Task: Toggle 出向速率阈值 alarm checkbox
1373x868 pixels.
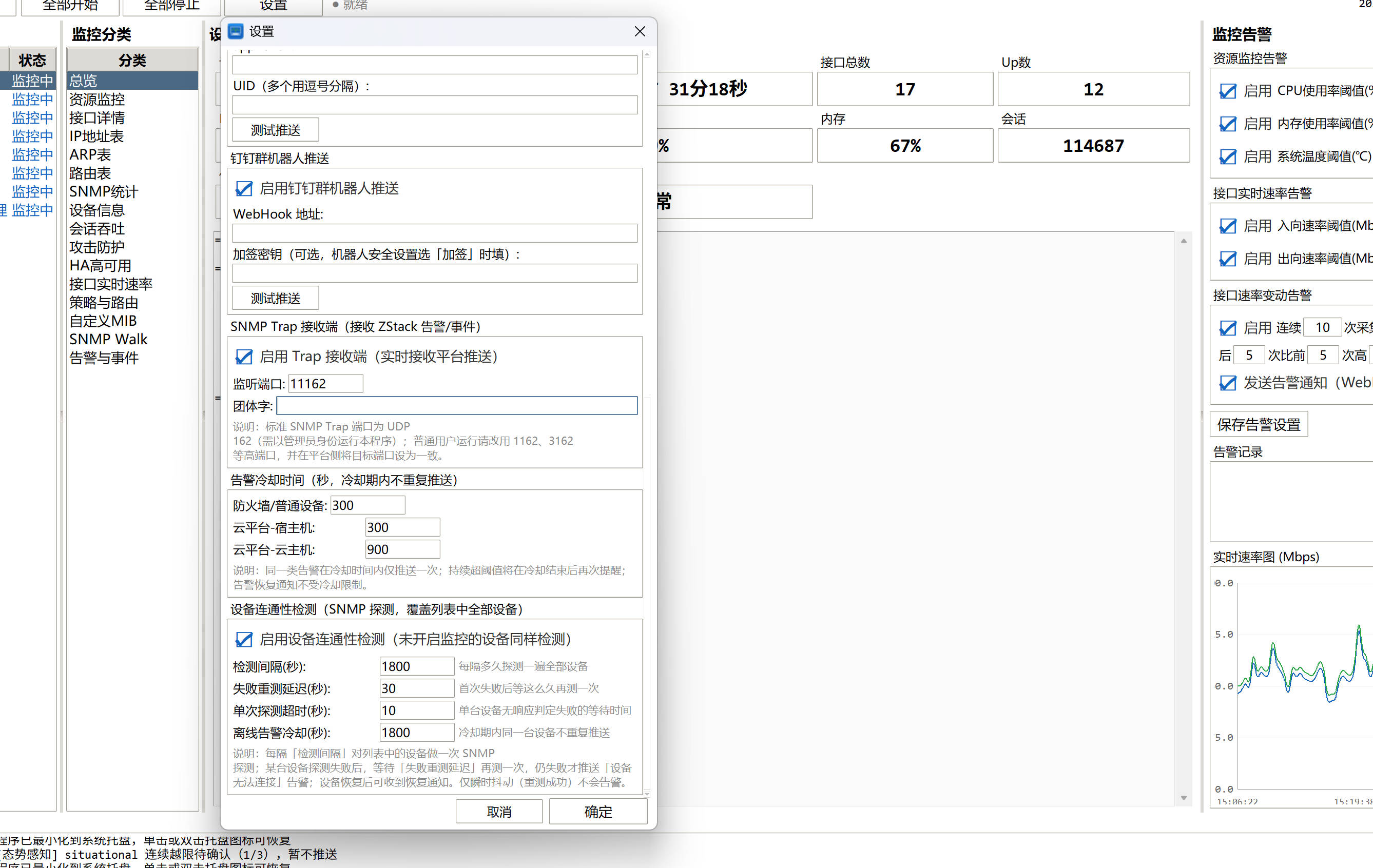Action: [1228, 259]
